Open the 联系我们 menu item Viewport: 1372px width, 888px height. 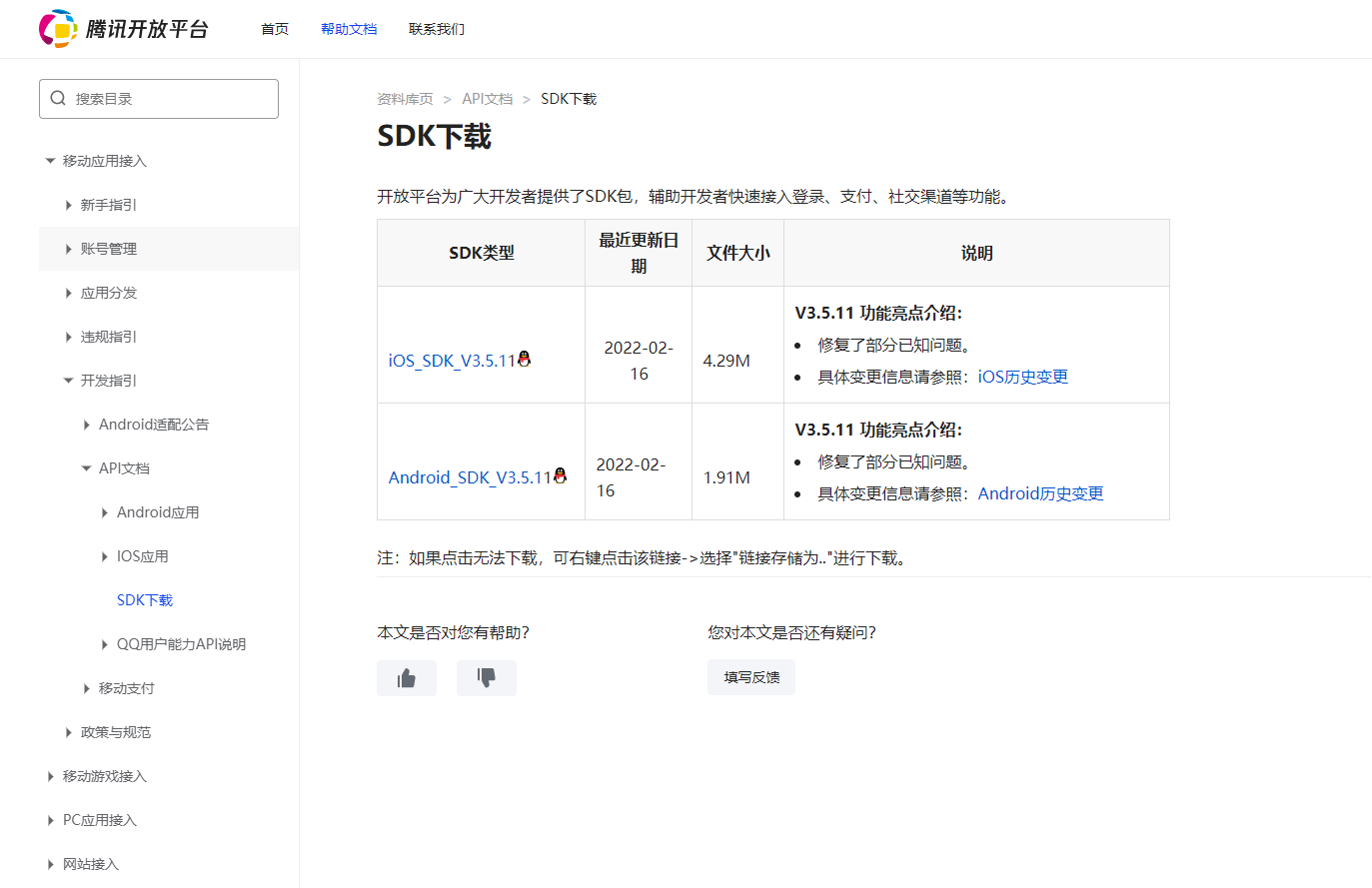[437, 29]
